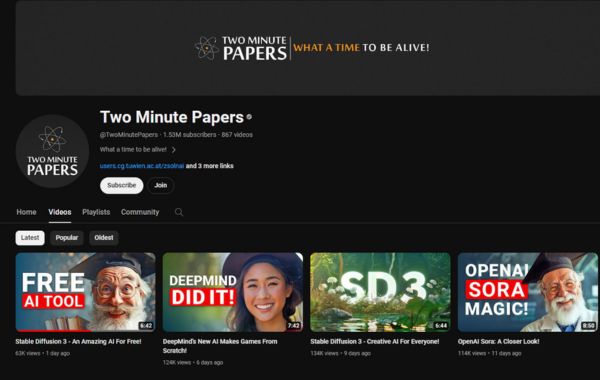Sort videos by Latest
Image resolution: width=600 pixels, height=380 pixels.
[30, 238]
